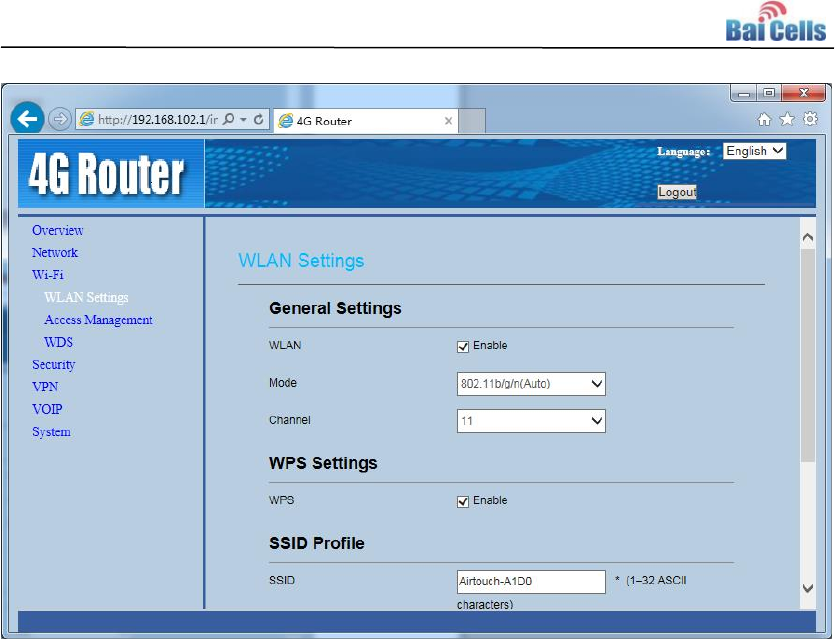Click the Internet Explorer icon in address bar

86,119
